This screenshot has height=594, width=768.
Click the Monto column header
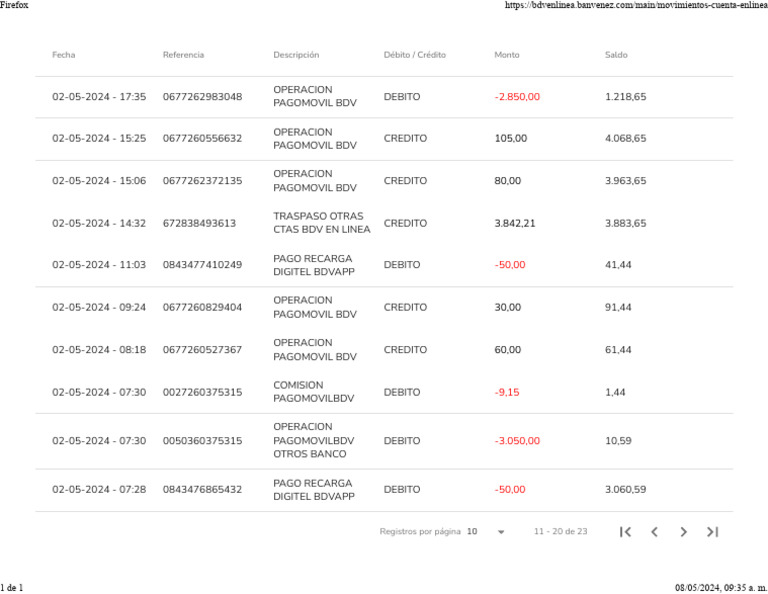click(x=506, y=55)
